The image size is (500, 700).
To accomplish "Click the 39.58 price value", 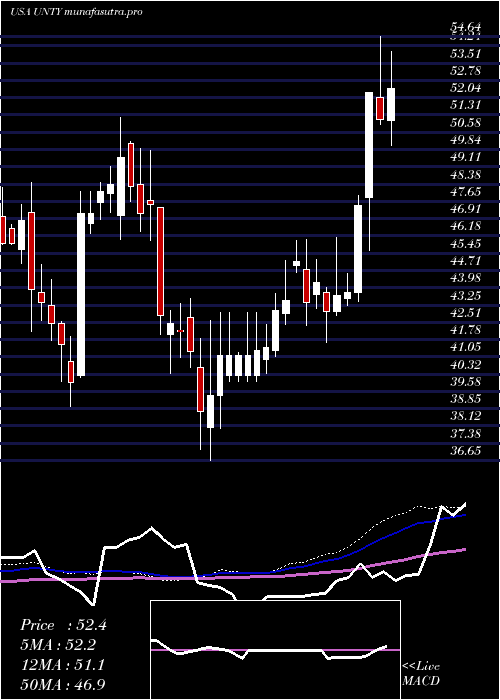I will coord(466,381).
